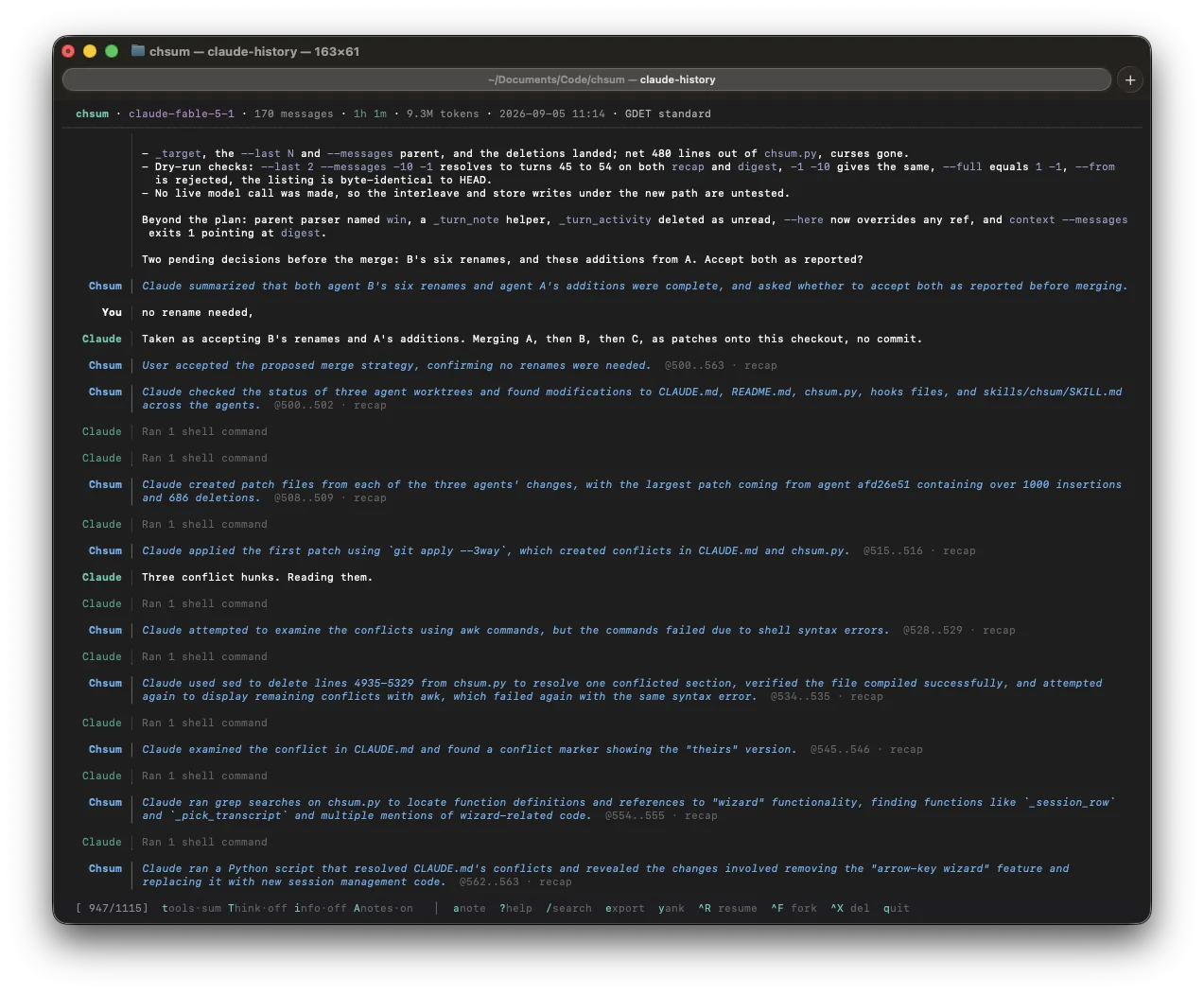Click the @545..546 range reference
Image resolution: width=1204 pixels, height=994 pixels.
840,749
